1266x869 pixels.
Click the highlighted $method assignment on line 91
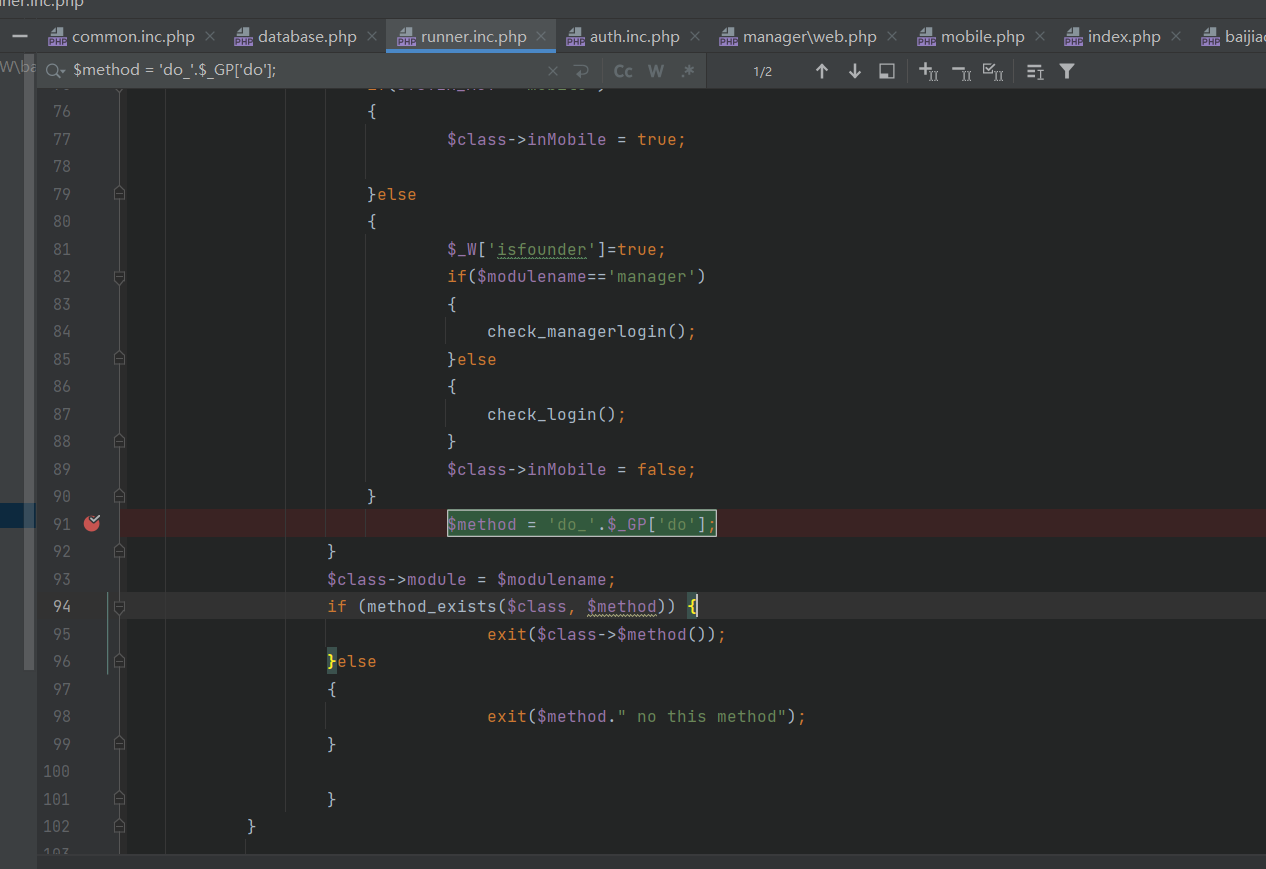coord(582,523)
